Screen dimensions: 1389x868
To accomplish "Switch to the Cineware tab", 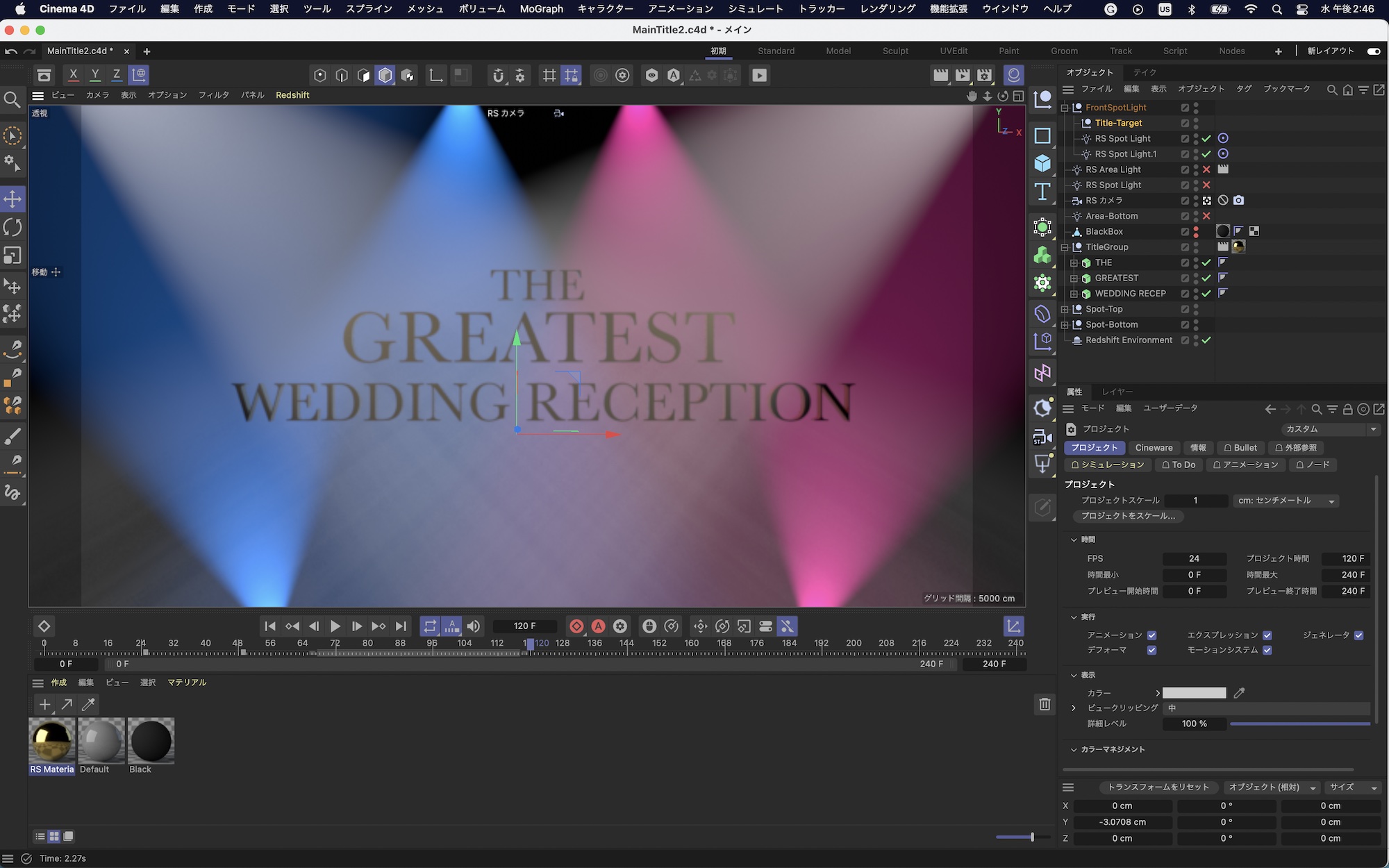I will 1154,448.
